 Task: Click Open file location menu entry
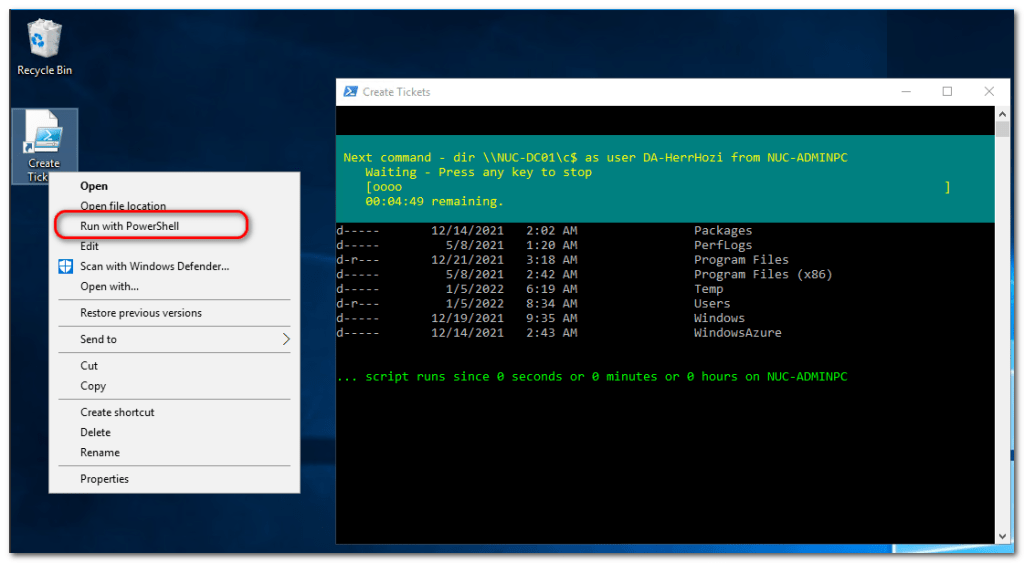123,206
